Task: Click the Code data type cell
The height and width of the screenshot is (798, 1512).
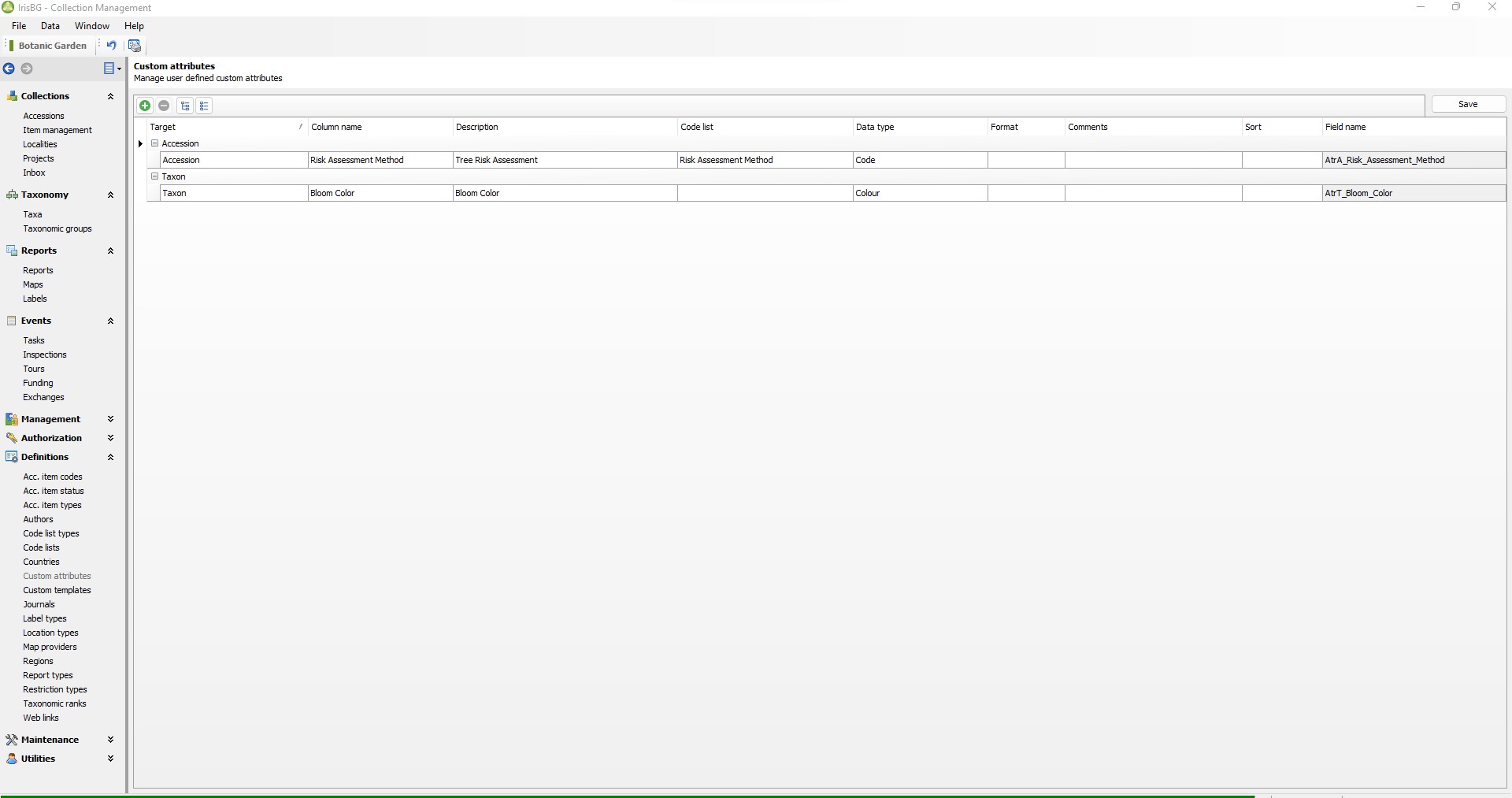Action: click(x=920, y=160)
